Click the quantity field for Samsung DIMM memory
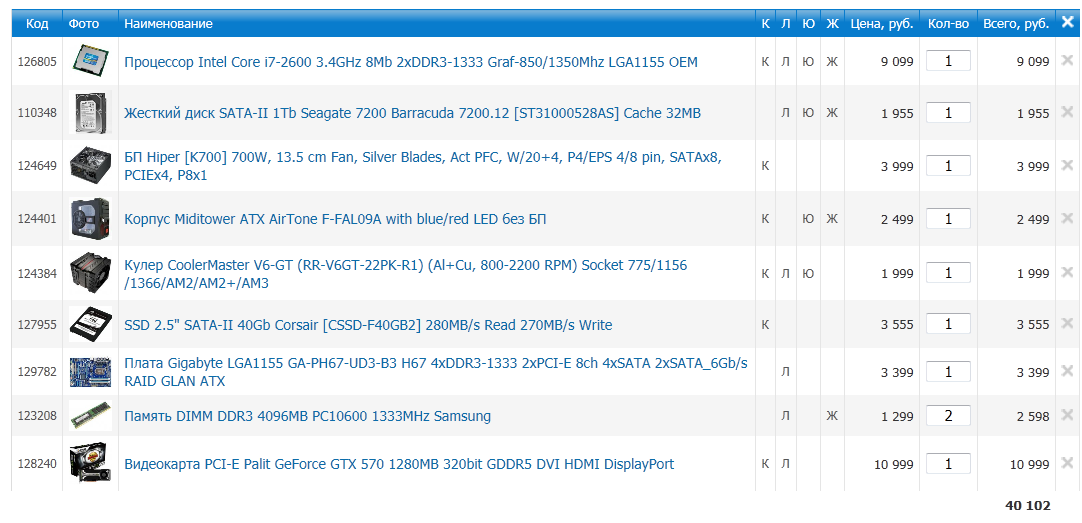 [948, 416]
